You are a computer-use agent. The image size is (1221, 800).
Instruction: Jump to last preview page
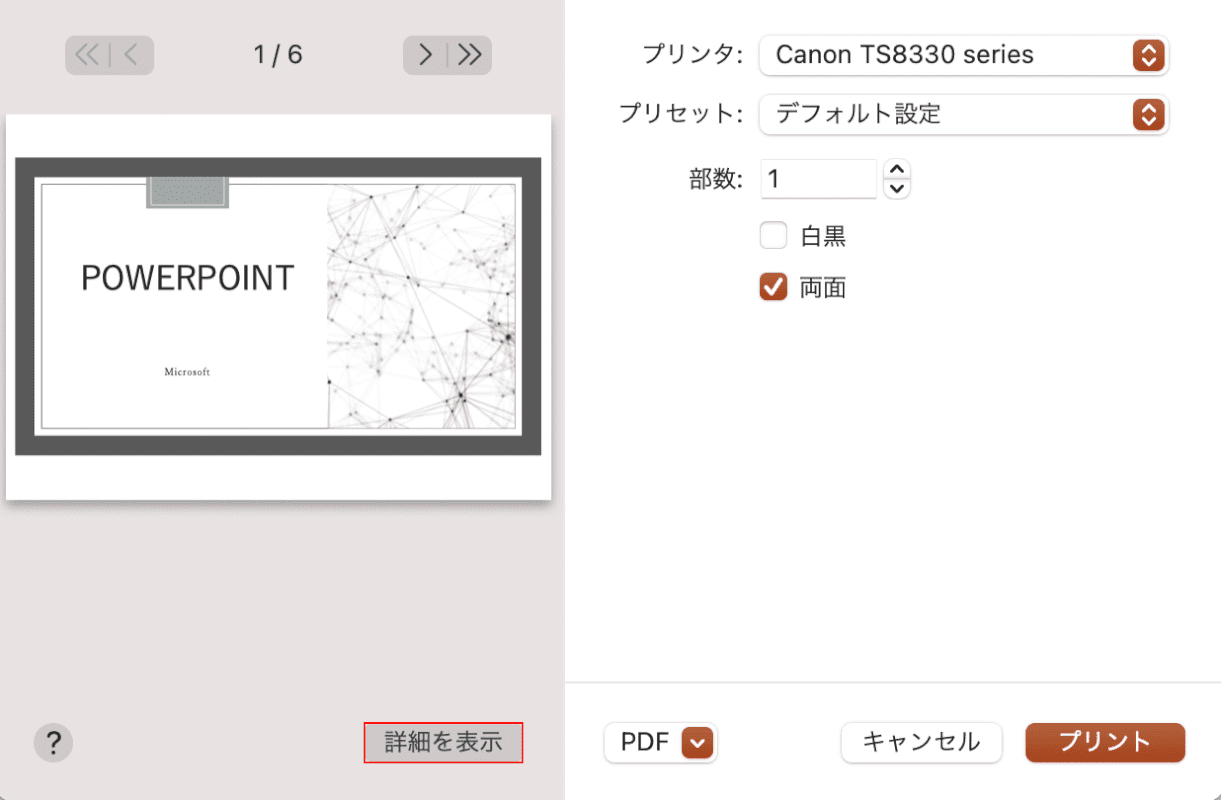[x=470, y=55]
